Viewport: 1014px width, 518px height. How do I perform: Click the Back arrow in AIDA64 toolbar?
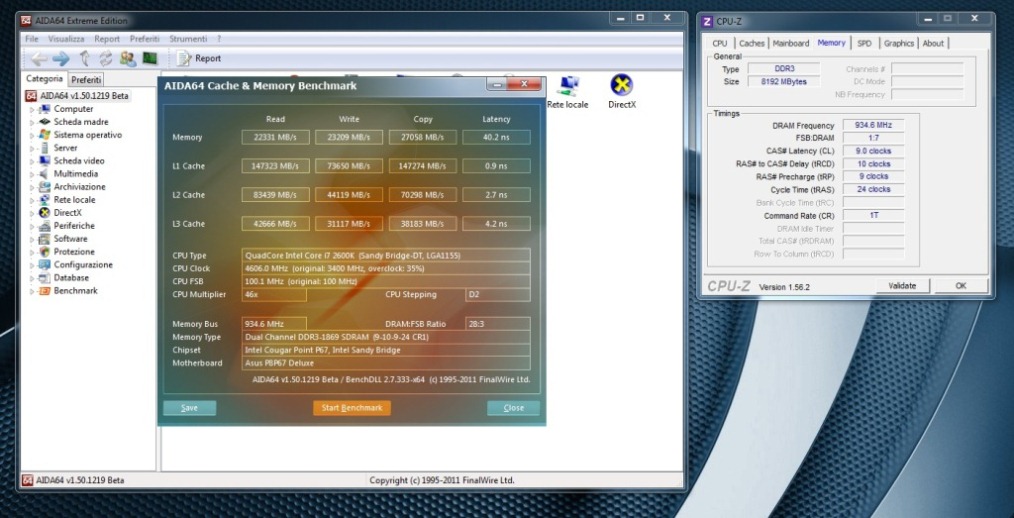(x=39, y=59)
